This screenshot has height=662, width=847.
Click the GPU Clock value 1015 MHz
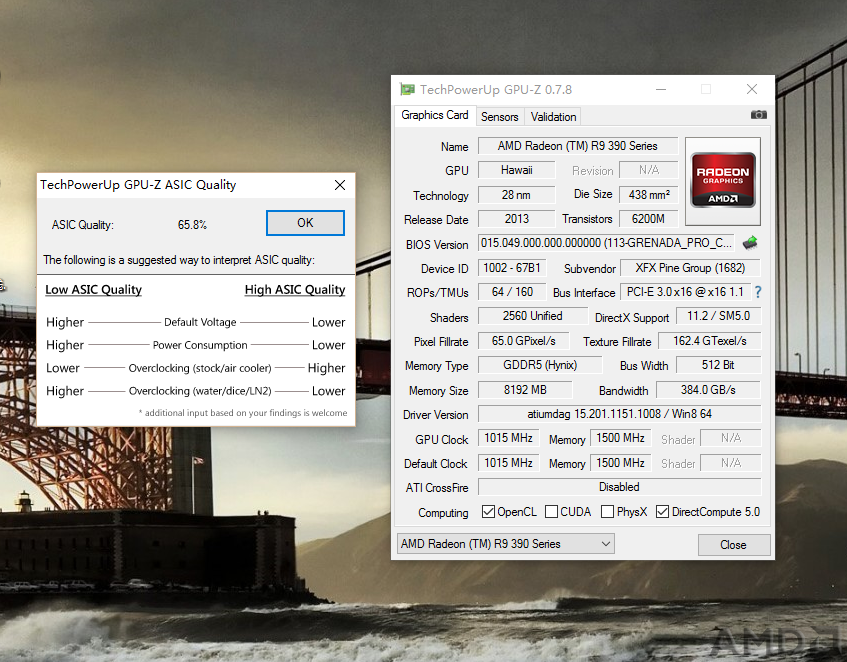pos(508,438)
